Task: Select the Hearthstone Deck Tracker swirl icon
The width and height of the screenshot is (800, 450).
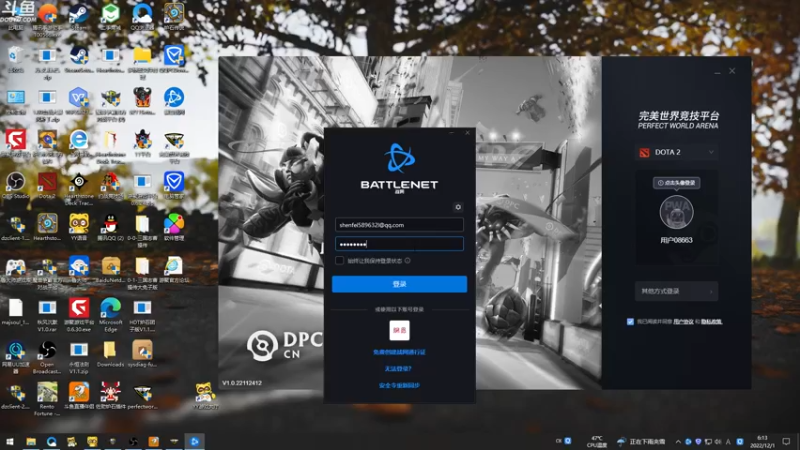Action: pos(79,189)
